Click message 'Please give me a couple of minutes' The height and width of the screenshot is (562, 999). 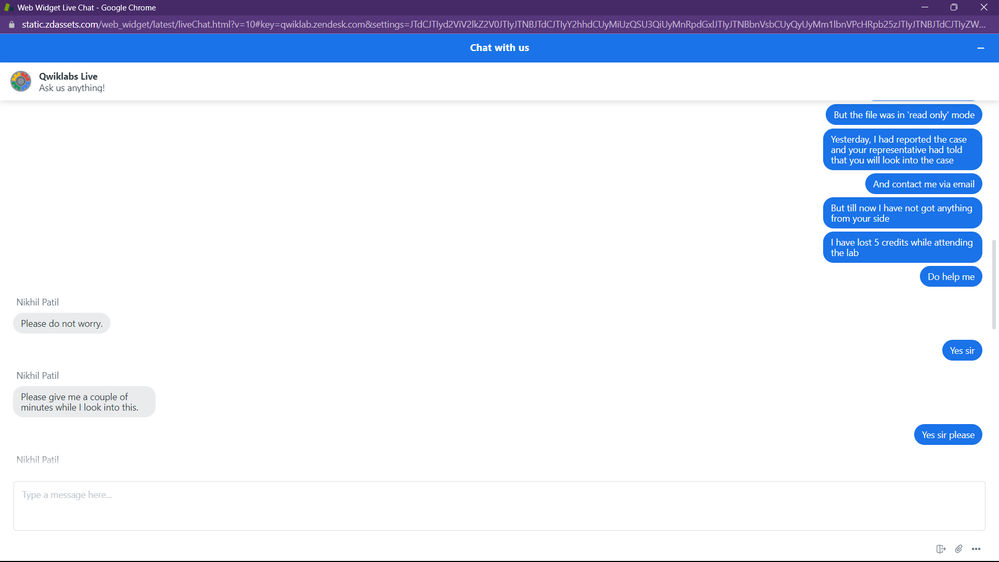(x=84, y=402)
